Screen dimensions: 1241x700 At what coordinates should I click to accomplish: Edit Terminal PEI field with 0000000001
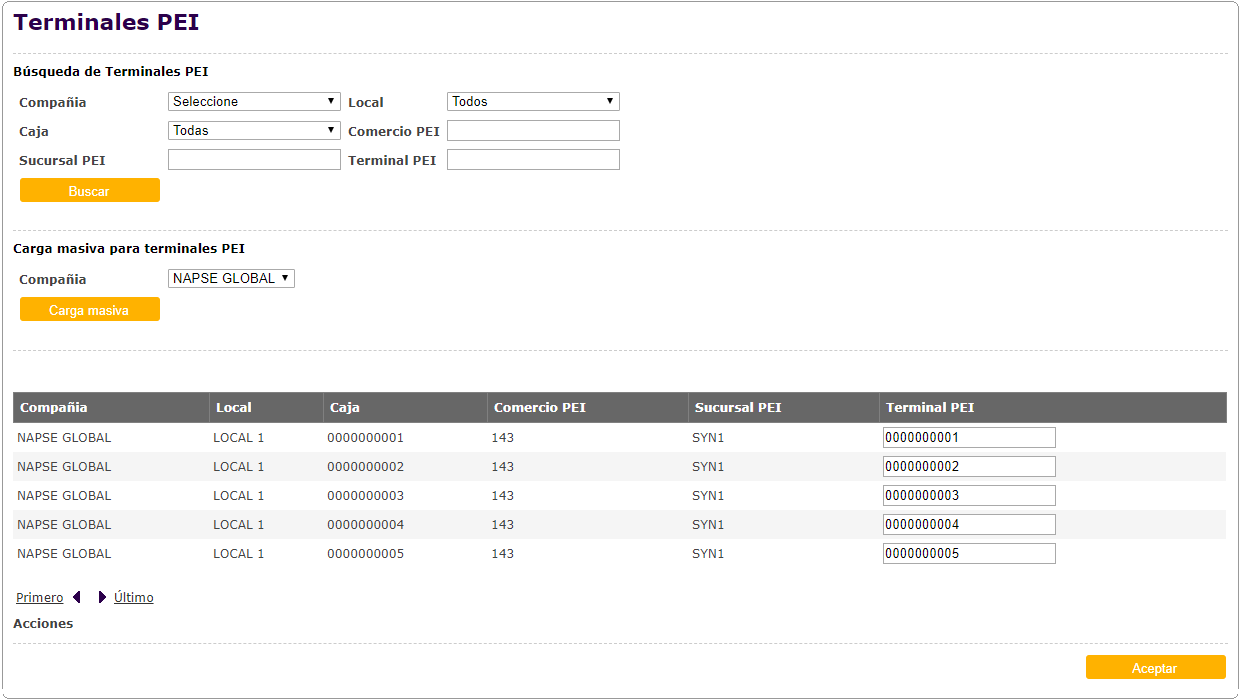pos(969,438)
